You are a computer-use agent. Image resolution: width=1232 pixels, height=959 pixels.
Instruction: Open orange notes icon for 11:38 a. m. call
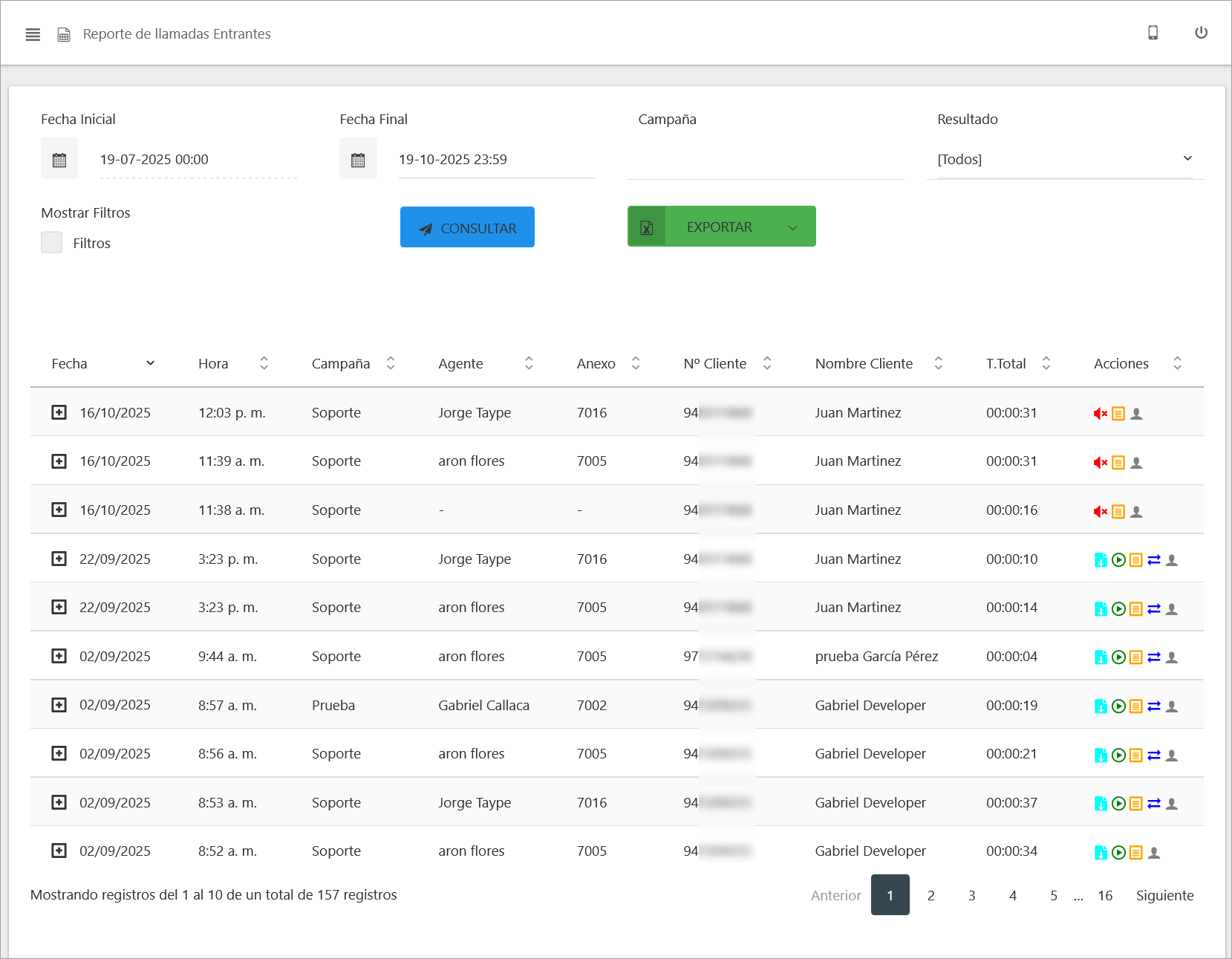tap(1118, 512)
